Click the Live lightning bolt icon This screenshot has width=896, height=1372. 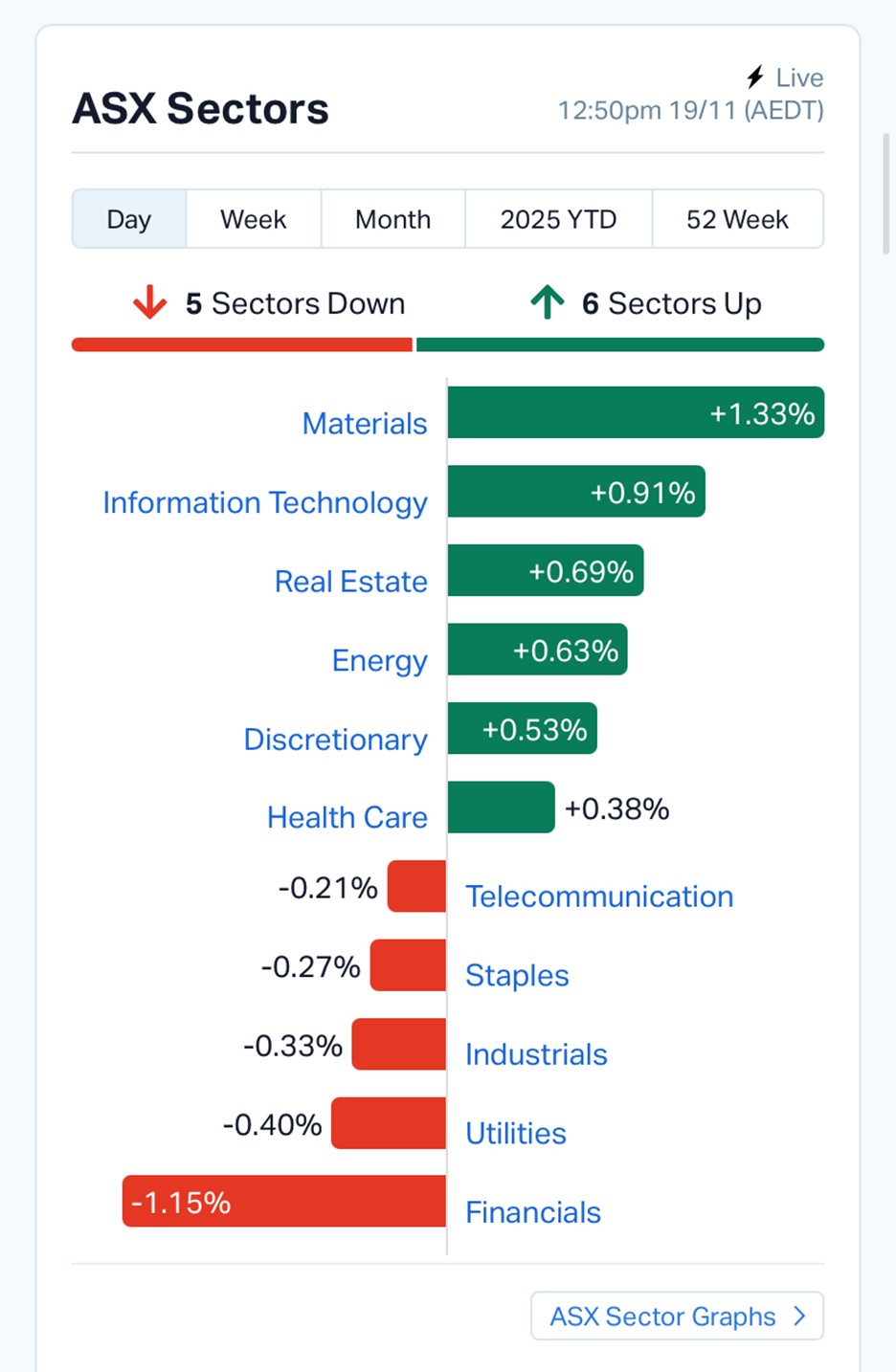(x=755, y=77)
